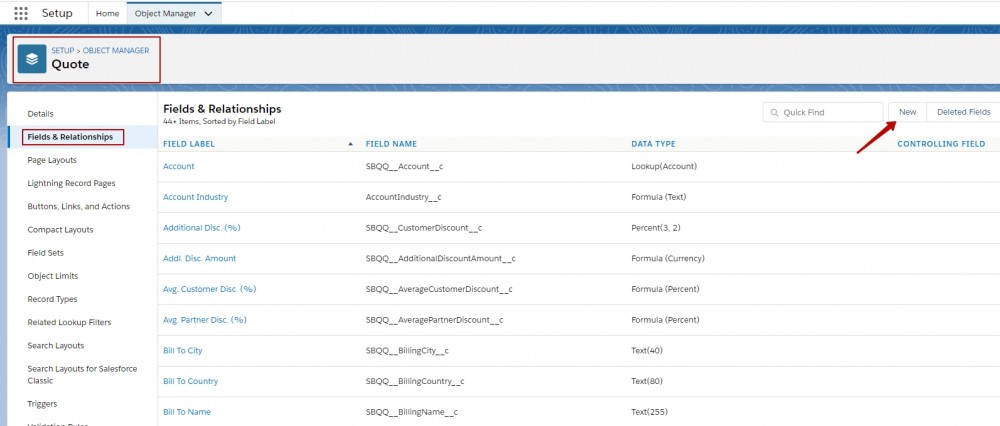This screenshot has height=426, width=1000.
Task: Select Search Layouts in sidebar
Action: [55, 346]
